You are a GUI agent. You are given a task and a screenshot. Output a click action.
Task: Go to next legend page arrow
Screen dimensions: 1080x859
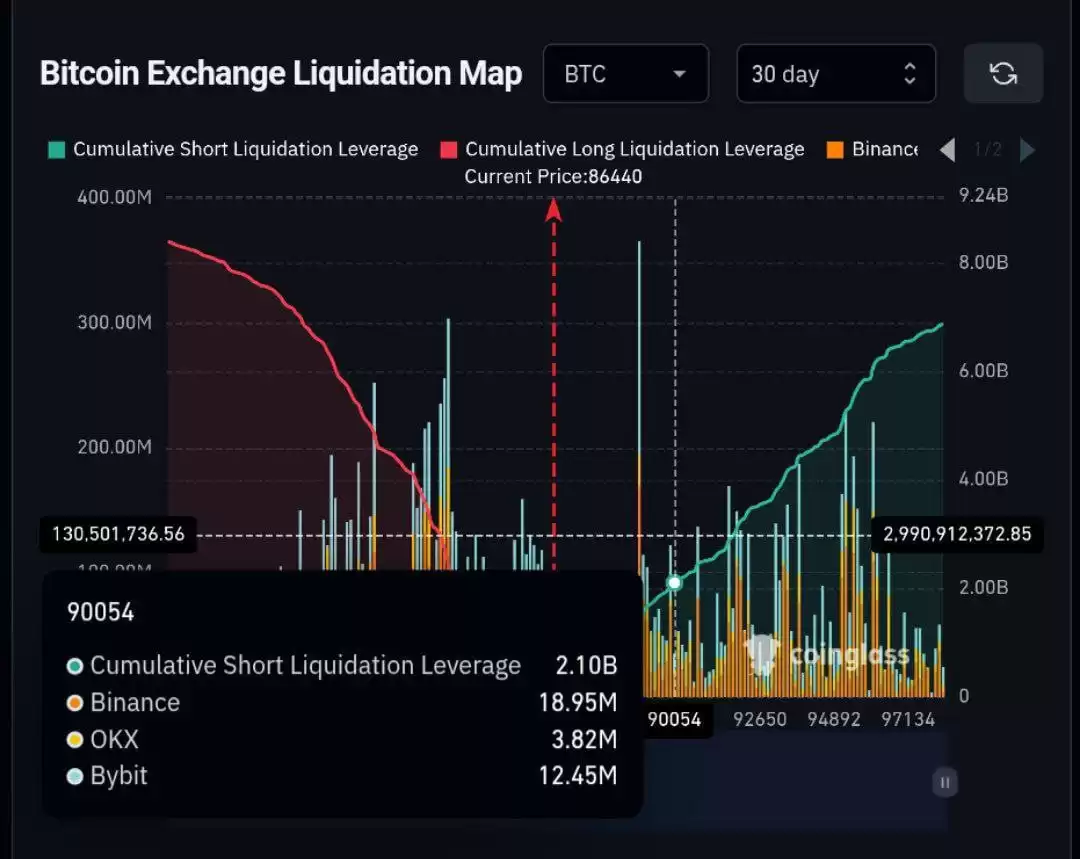click(x=1027, y=149)
